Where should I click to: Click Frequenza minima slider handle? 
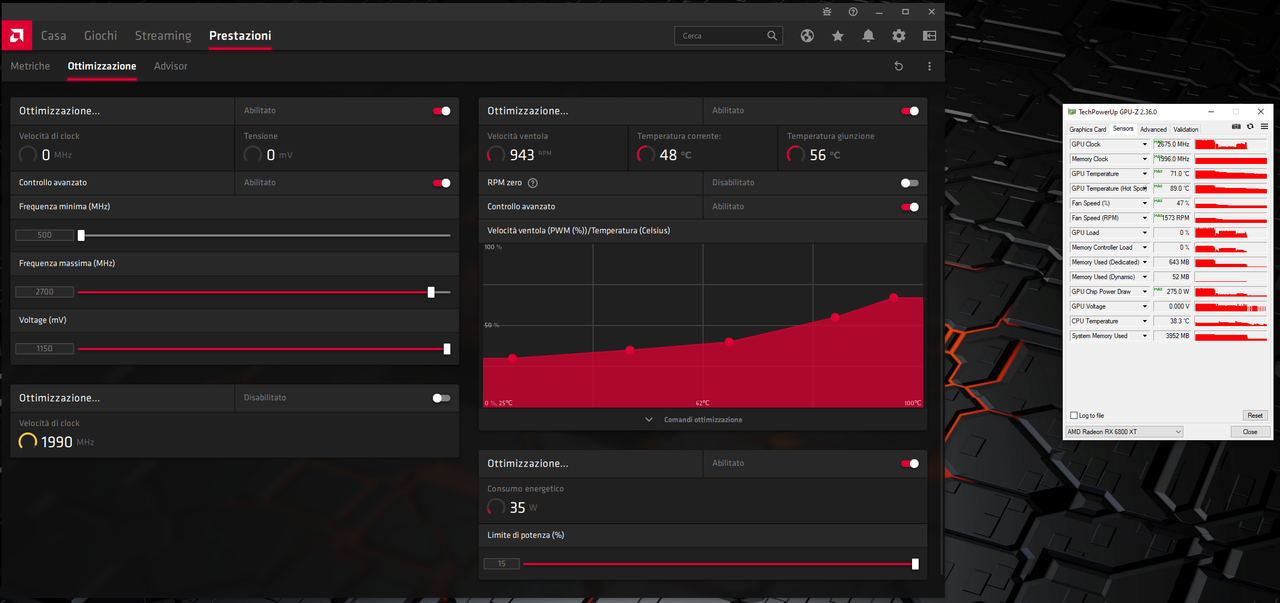coord(81,236)
